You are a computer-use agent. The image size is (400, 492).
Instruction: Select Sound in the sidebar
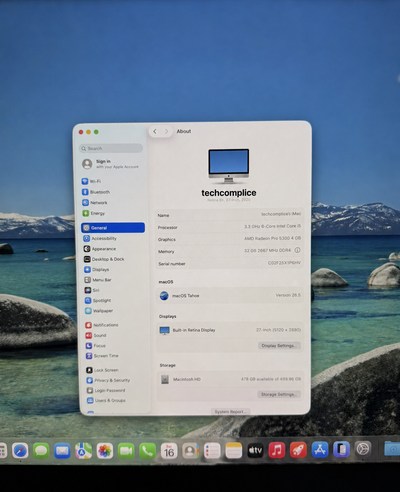(x=116, y=335)
